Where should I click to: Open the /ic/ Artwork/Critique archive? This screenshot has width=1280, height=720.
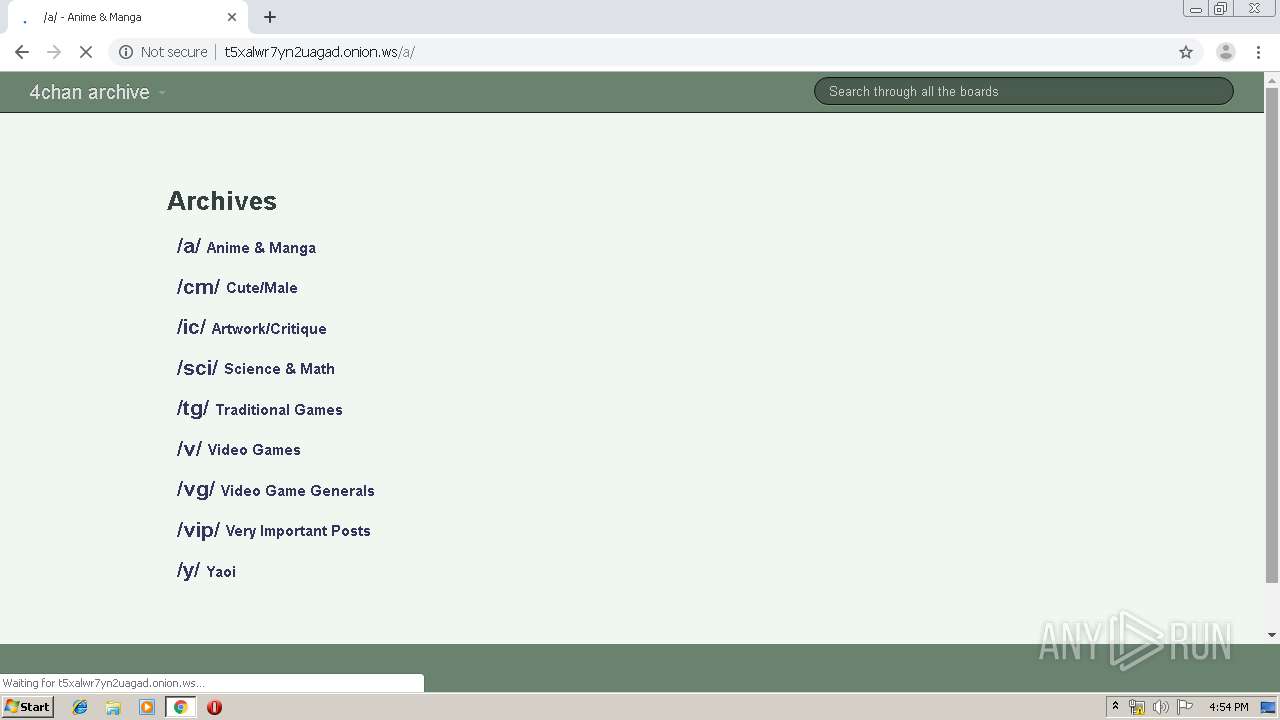pyautogui.click(x=252, y=327)
